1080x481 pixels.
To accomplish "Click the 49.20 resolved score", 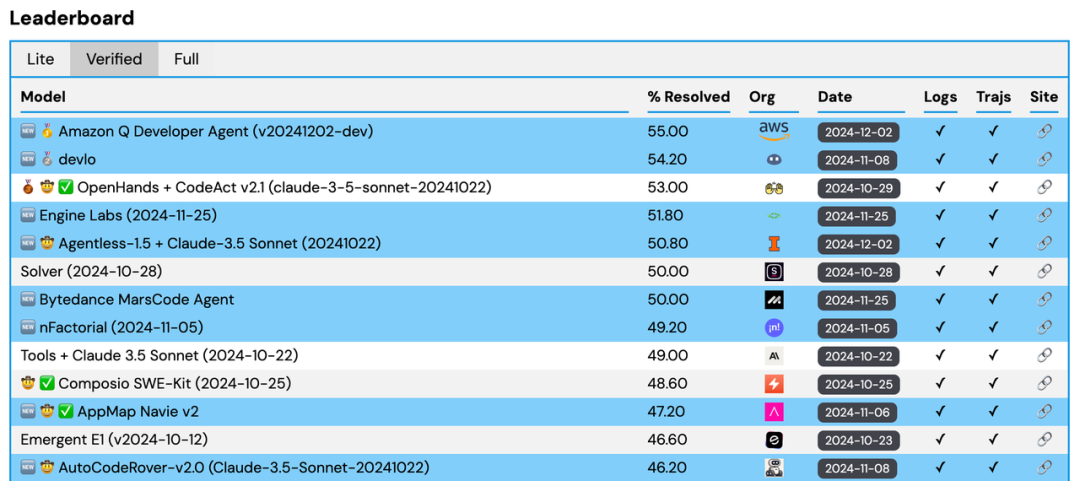I will [x=666, y=327].
